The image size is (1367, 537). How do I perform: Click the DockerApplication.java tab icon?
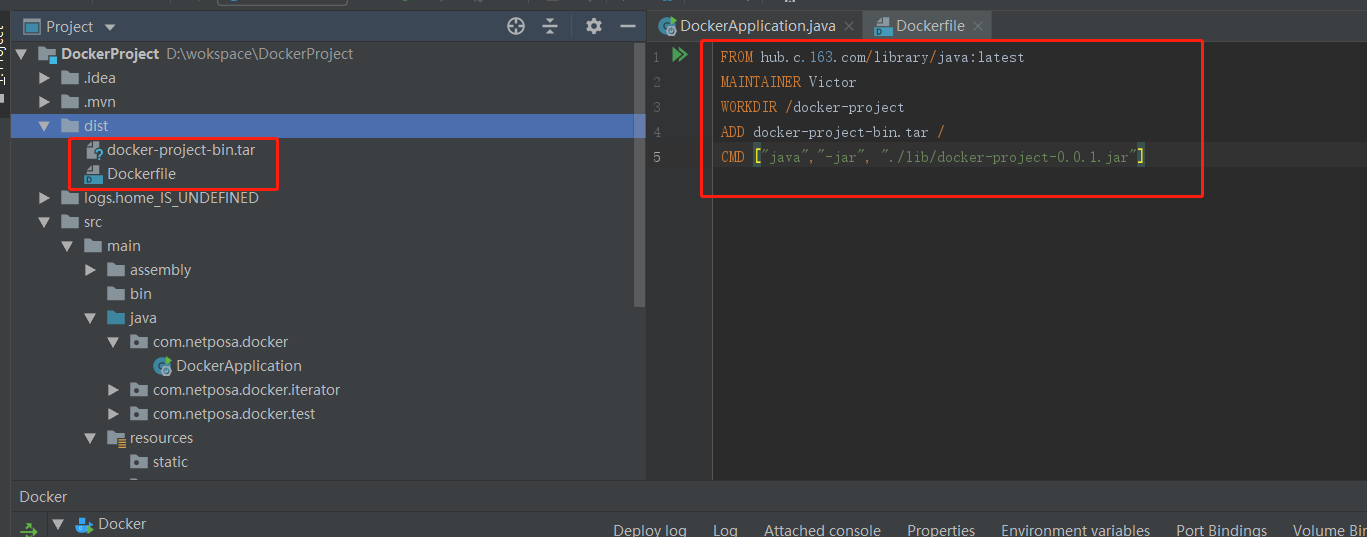668,26
